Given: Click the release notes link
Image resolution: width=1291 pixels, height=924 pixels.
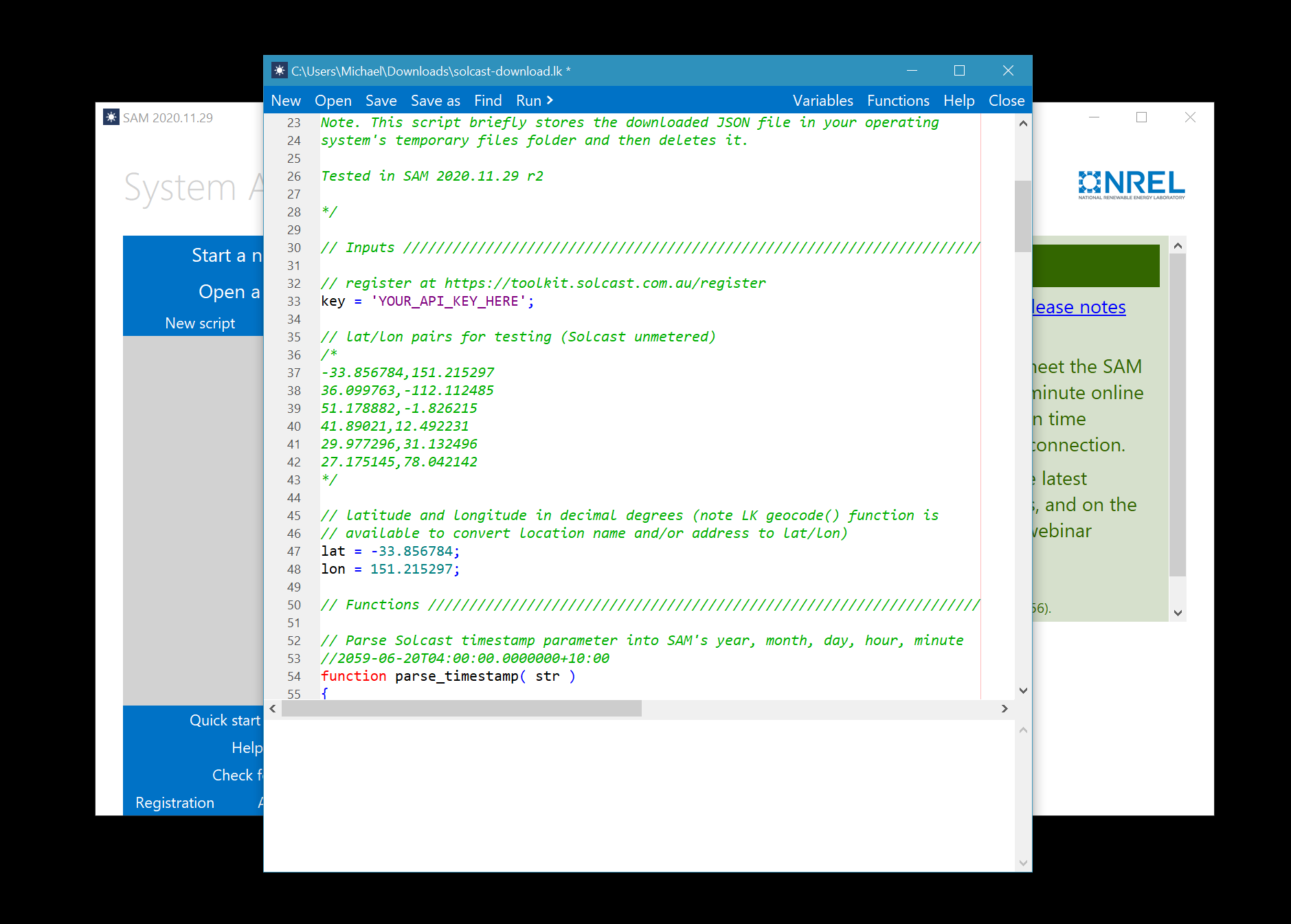Looking at the screenshot, I should pyautogui.click(x=1079, y=307).
